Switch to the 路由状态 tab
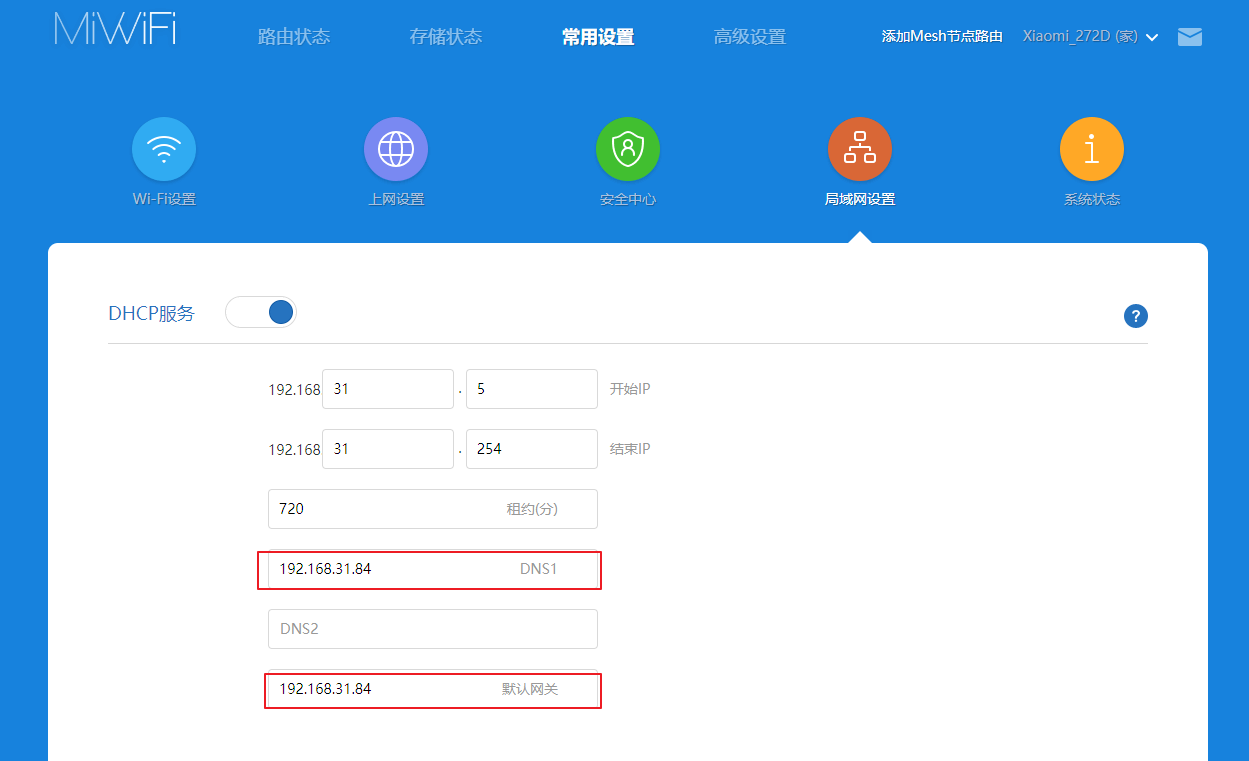The image size is (1249, 761). coord(294,37)
